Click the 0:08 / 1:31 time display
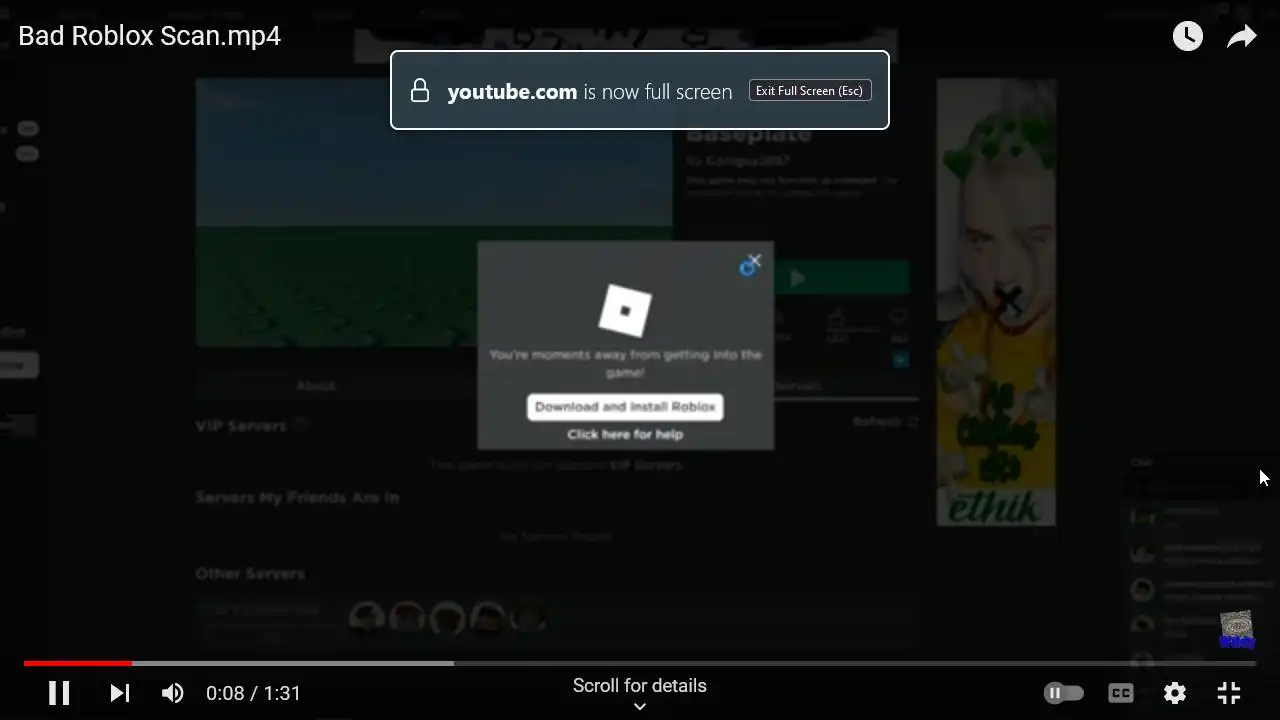The width and height of the screenshot is (1280, 720). (253, 693)
